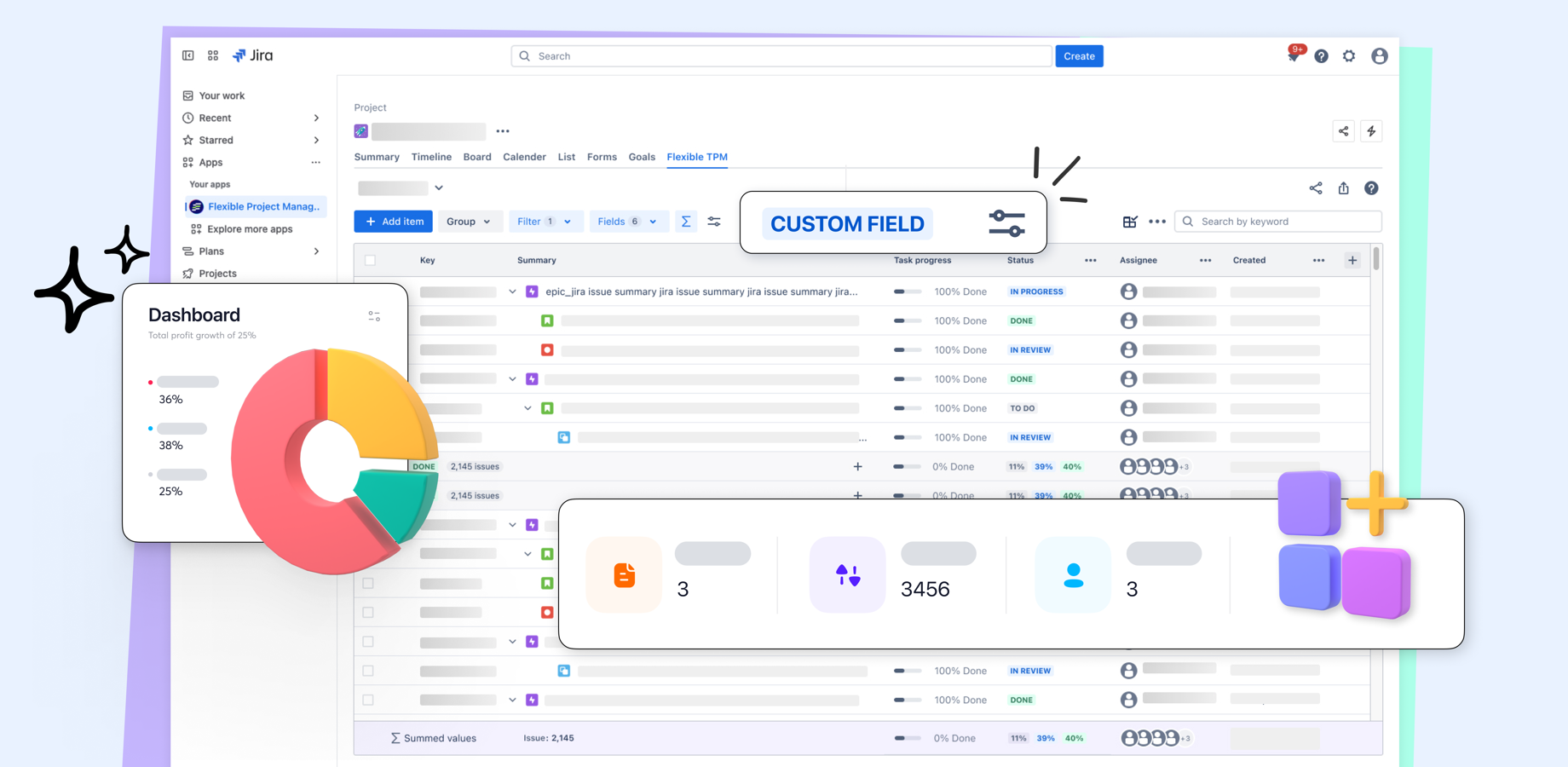Image resolution: width=1568 pixels, height=767 pixels.
Task: Expand the Recent section in the sidebar
Action: pyautogui.click(x=317, y=118)
